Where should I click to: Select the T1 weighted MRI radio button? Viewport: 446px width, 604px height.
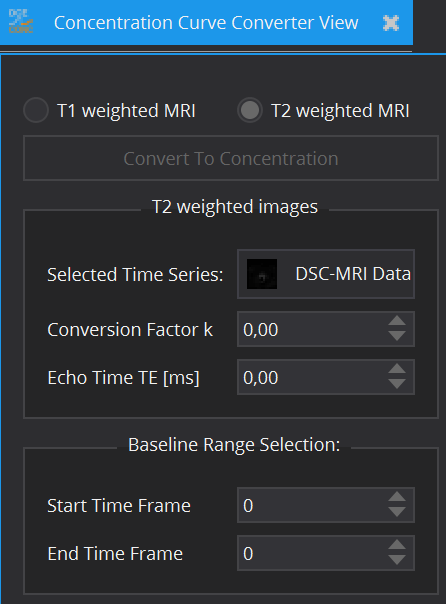36,110
